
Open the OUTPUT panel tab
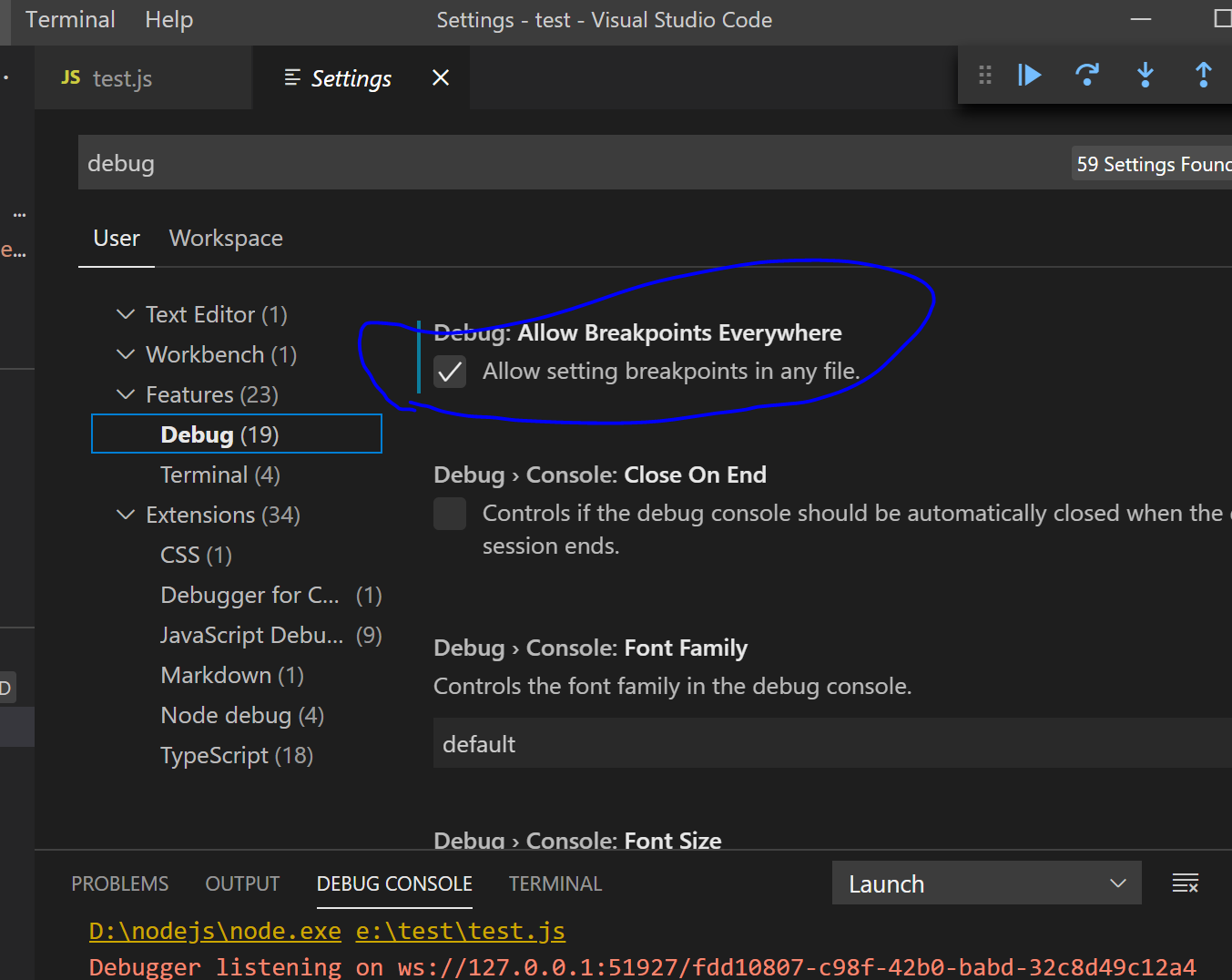pos(242,883)
